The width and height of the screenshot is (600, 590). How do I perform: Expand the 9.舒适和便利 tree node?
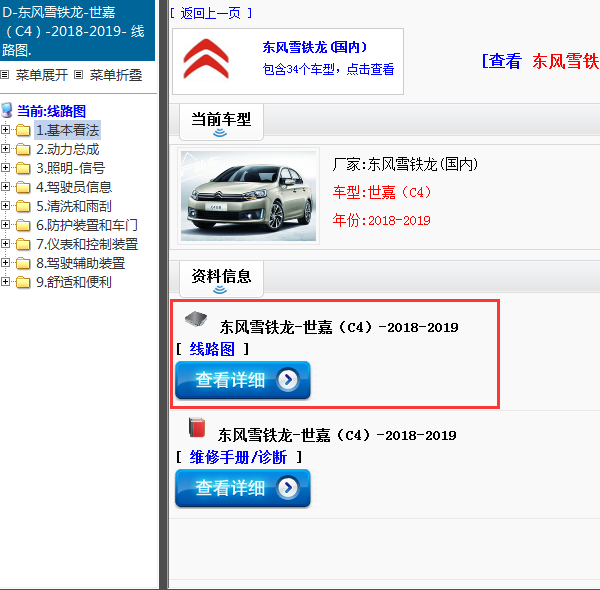(x=5, y=282)
